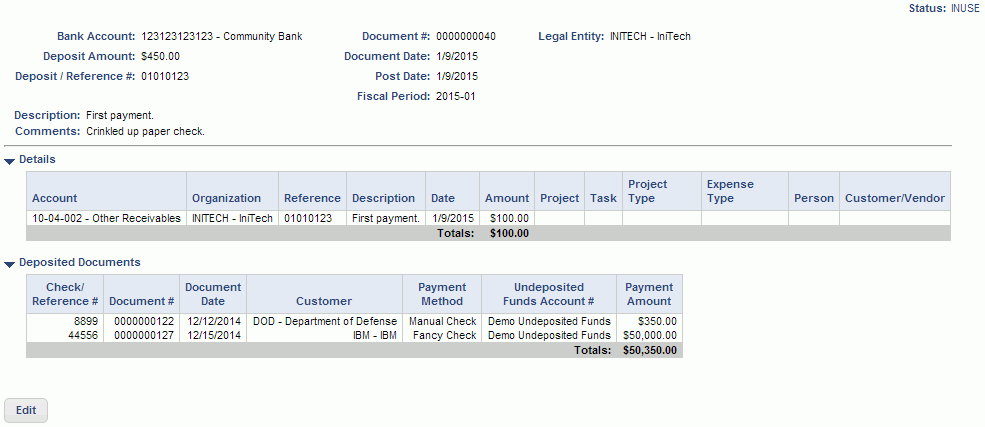The image size is (985, 427).
Task: Click the Task column header
Action: (603, 198)
